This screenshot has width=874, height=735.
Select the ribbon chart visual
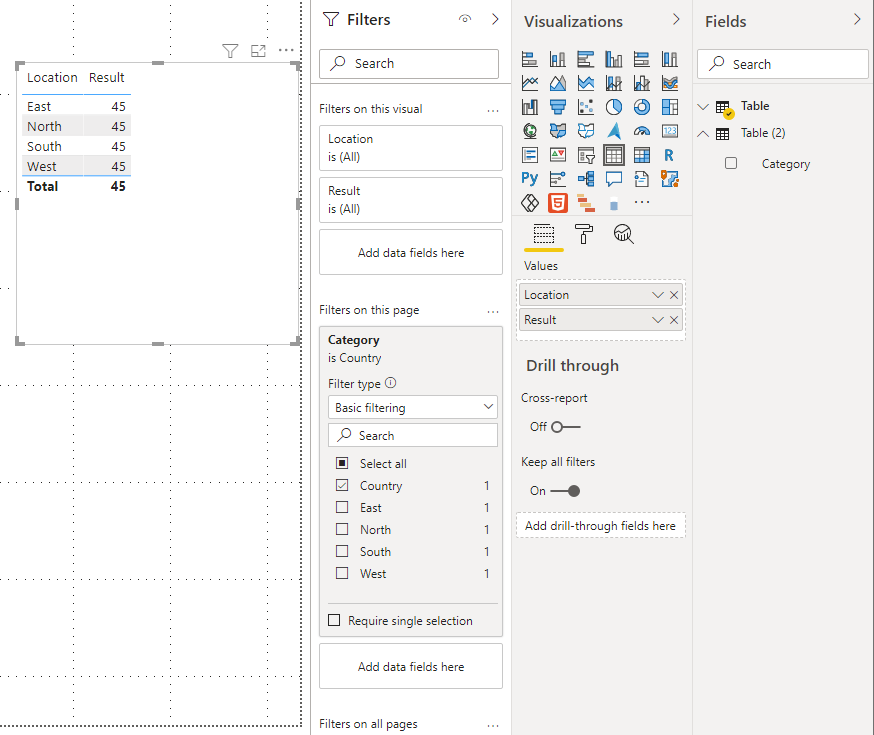[669, 83]
